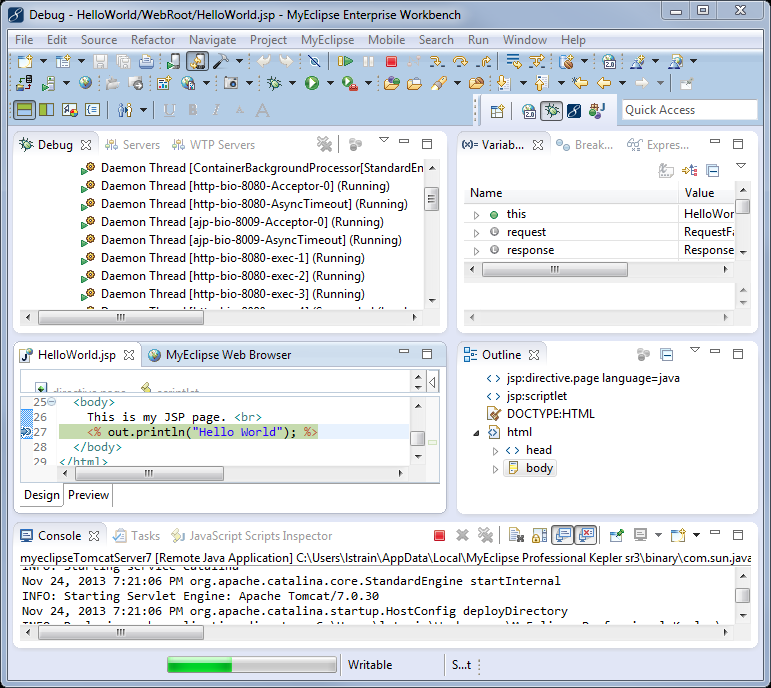Toggle Scroll Lock in the Console toolbar

point(538,536)
